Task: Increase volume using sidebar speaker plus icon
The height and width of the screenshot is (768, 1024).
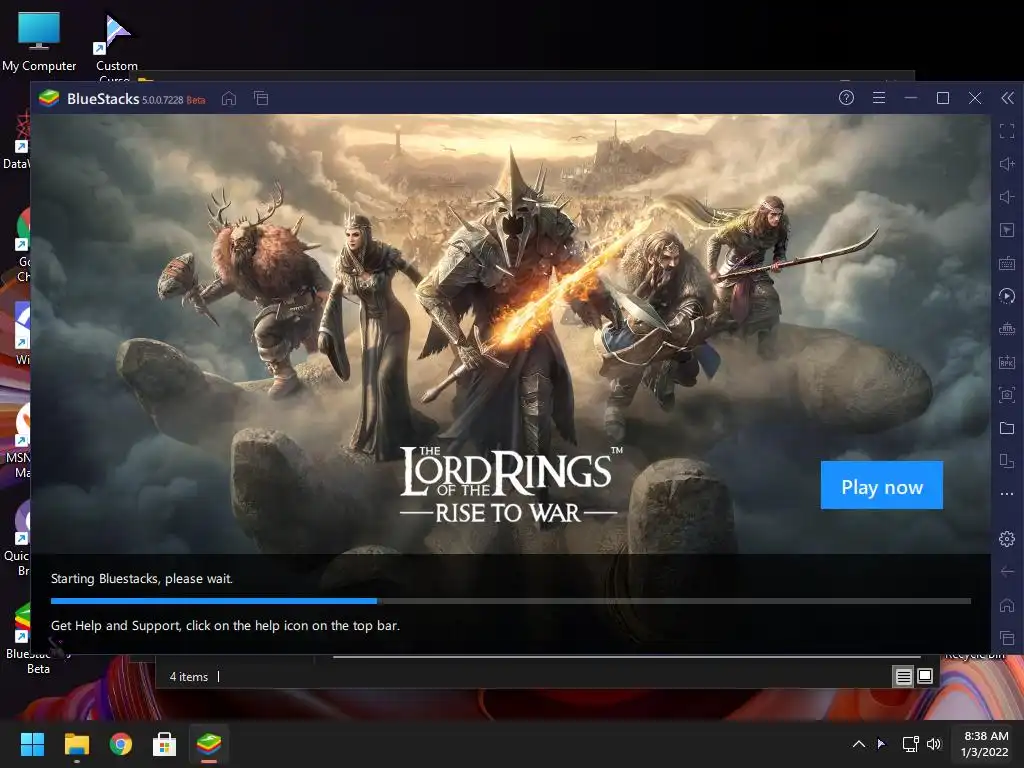Action: 1007,164
